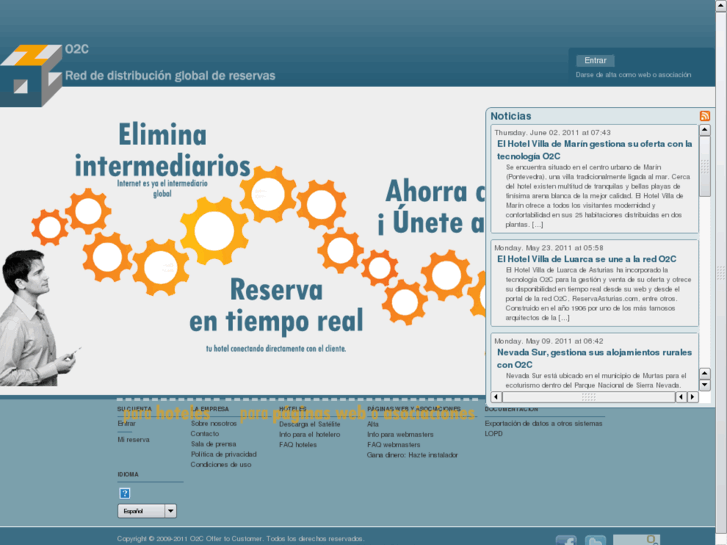
Task: Open 'Política de privacidad' footer link
Action: [x=223, y=454]
